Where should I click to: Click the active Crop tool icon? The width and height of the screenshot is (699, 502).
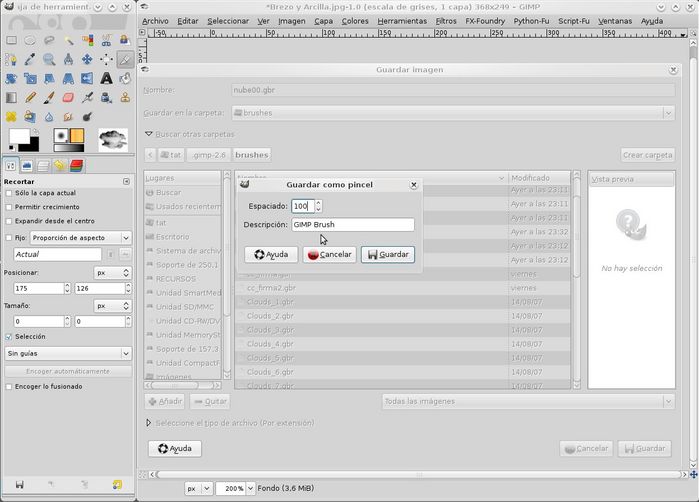point(125,59)
